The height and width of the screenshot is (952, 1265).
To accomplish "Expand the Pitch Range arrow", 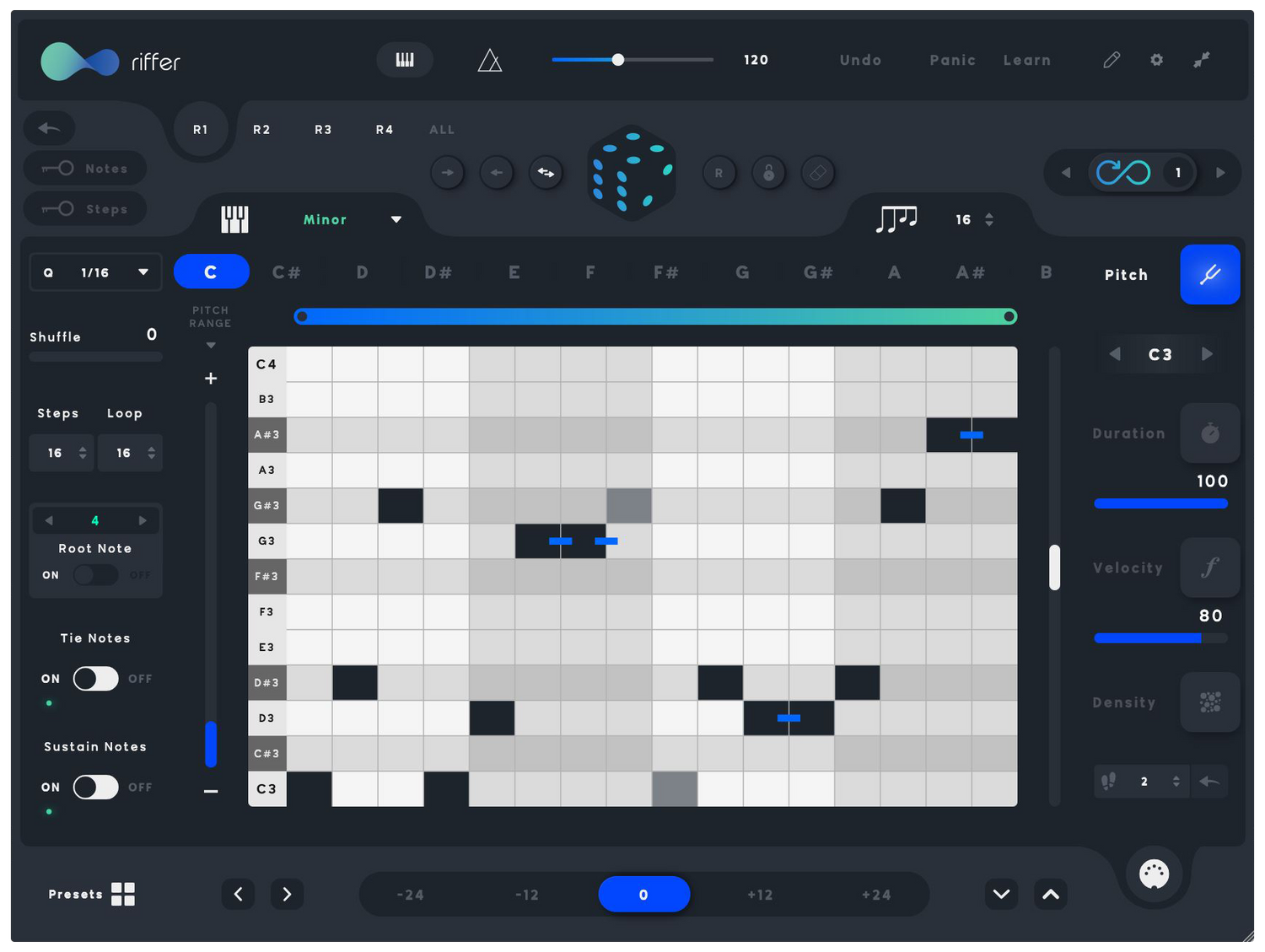I will (x=211, y=345).
